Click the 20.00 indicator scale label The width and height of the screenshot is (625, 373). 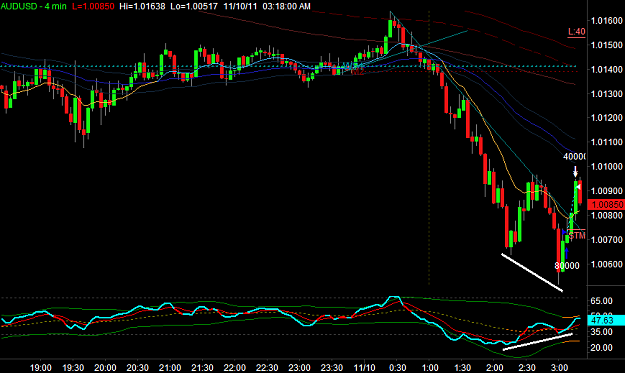601,348
